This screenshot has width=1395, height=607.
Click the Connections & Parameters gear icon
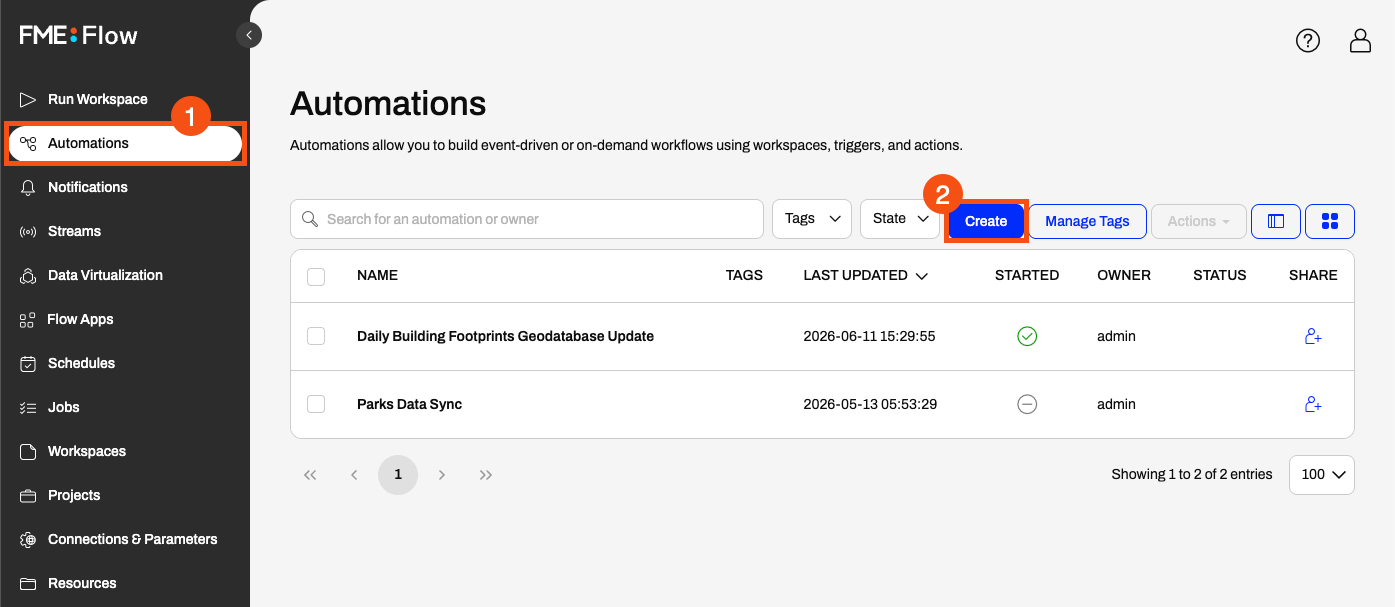[28, 539]
